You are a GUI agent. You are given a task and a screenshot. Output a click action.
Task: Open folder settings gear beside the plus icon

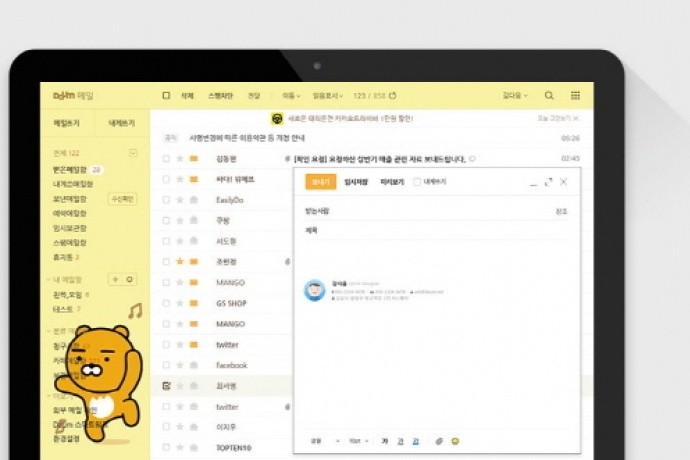coord(129,279)
